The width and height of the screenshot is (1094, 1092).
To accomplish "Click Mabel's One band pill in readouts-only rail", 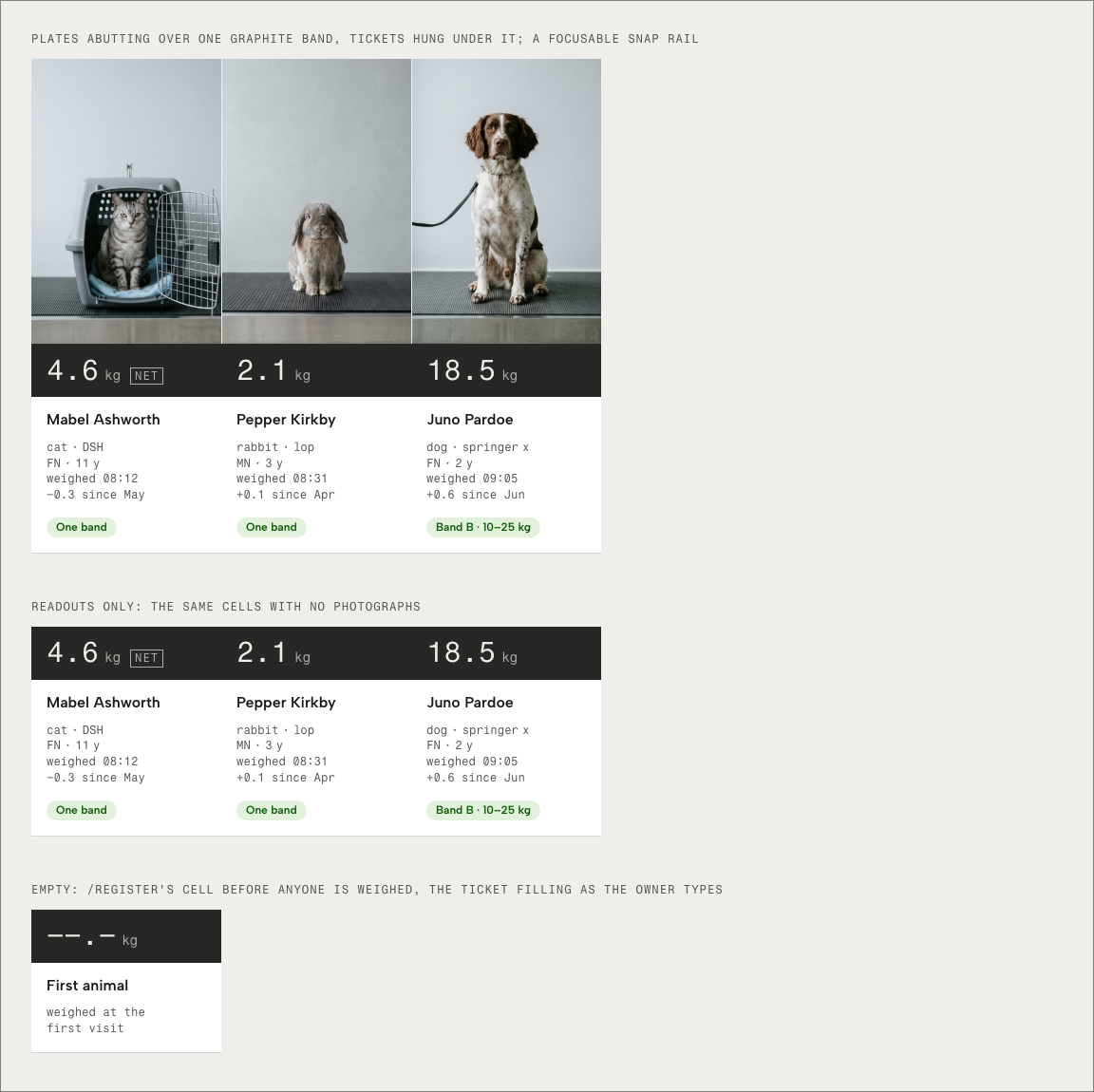I will pyautogui.click(x=82, y=810).
